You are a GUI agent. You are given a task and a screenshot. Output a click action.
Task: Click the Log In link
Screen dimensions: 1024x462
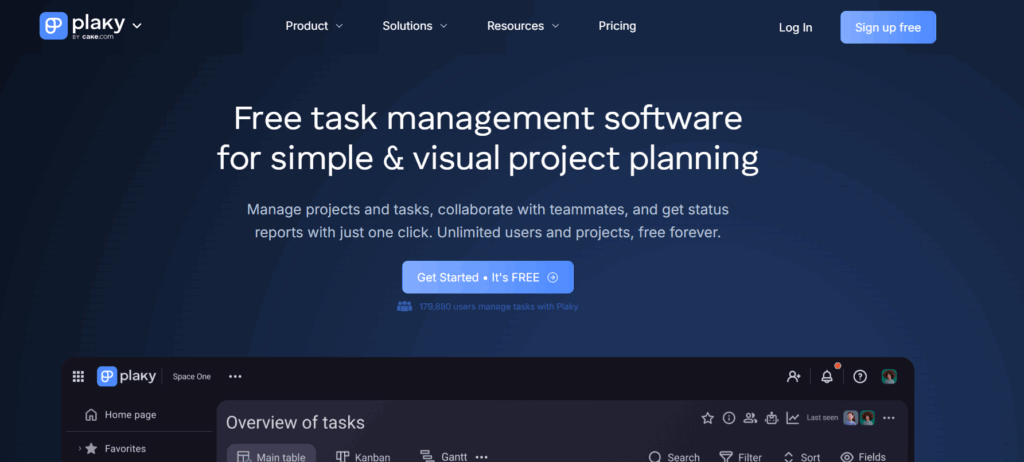point(795,27)
